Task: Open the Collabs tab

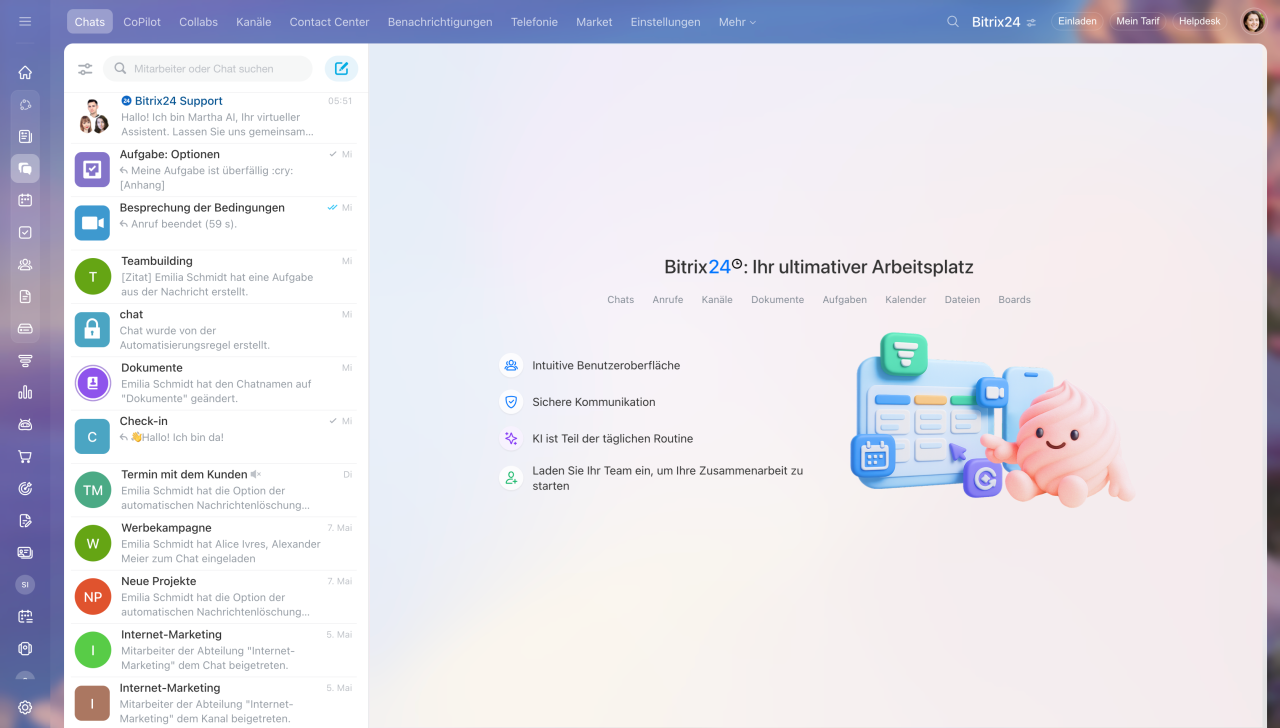Action: click(x=198, y=22)
